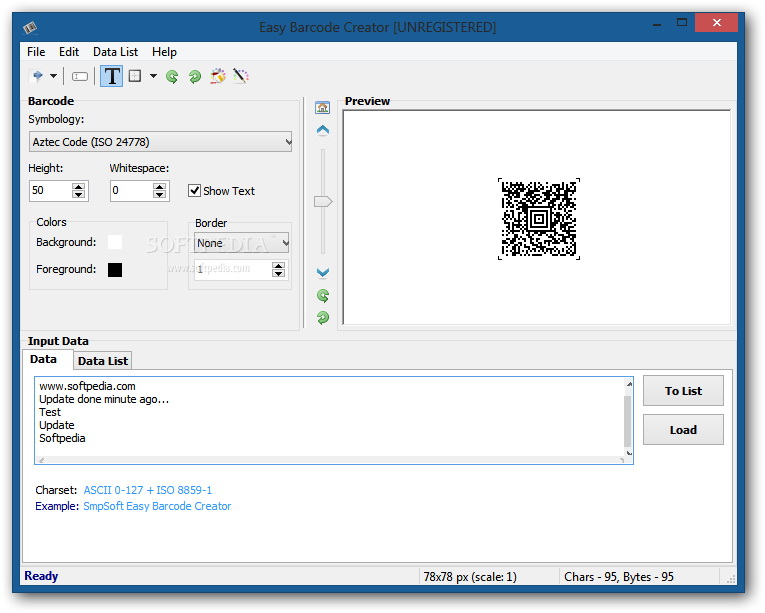Open the Border dropdown set to None
This screenshot has width=765, height=613.
[x=242, y=243]
